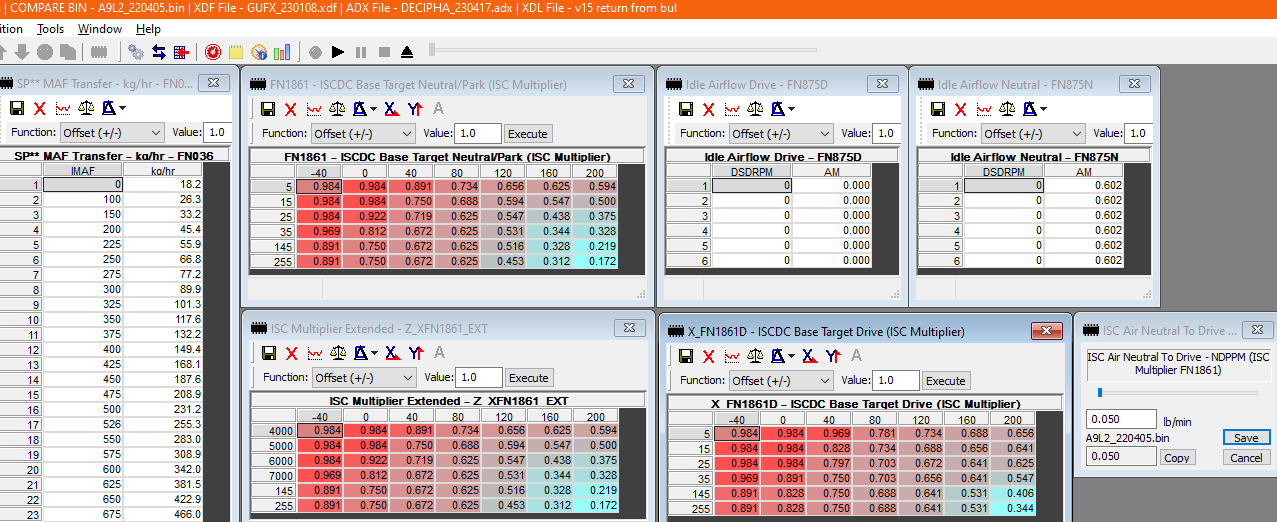Viewport: 1277px width, 522px height.
Task: Click Execute in ISC Multiplier Extended window
Action: point(528,378)
